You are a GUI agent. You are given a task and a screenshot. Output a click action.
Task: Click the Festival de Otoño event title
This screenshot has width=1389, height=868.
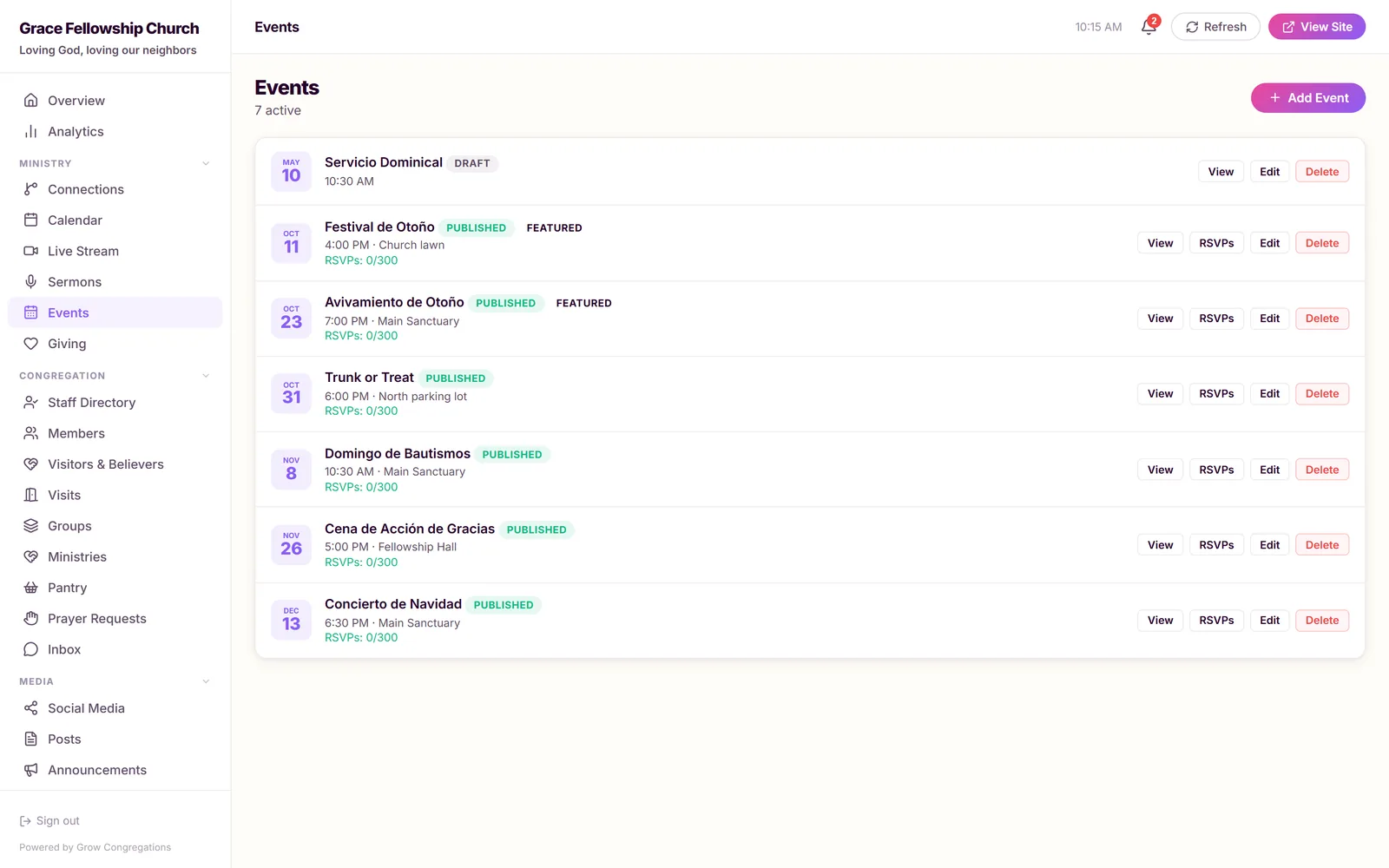pyautogui.click(x=379, y=227)
